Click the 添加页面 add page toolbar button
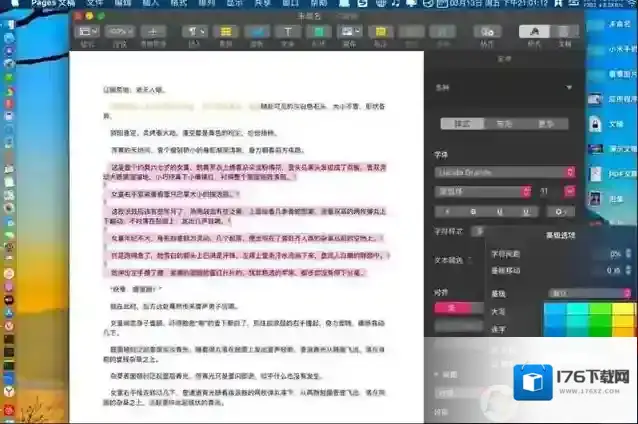 point(153,32)
